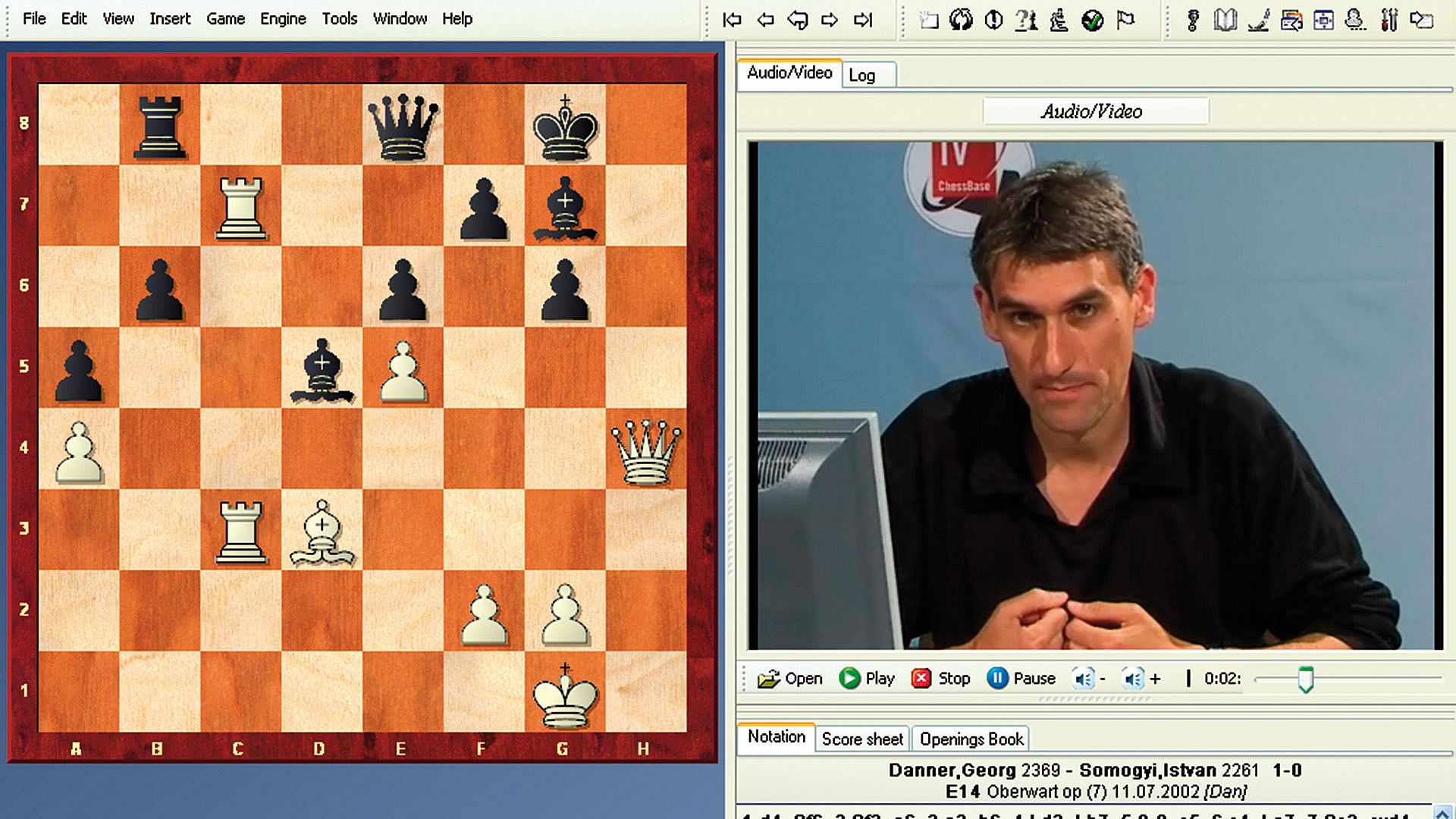This screenshot has width=1456, height=819.
Task: Flip board with circular arrows icon
Action: (x=961, y=20)
